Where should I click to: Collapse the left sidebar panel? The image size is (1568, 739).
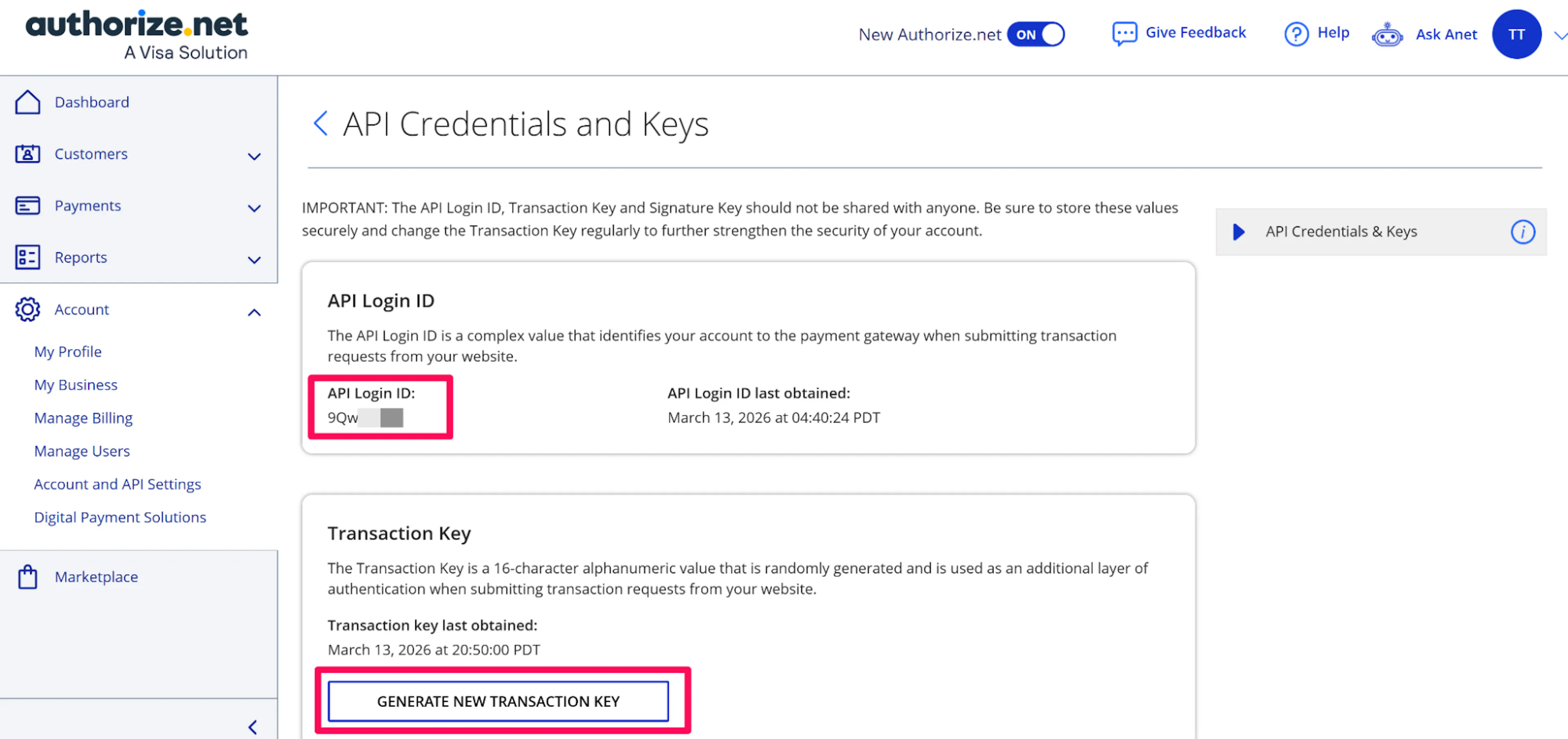(253, 727)
